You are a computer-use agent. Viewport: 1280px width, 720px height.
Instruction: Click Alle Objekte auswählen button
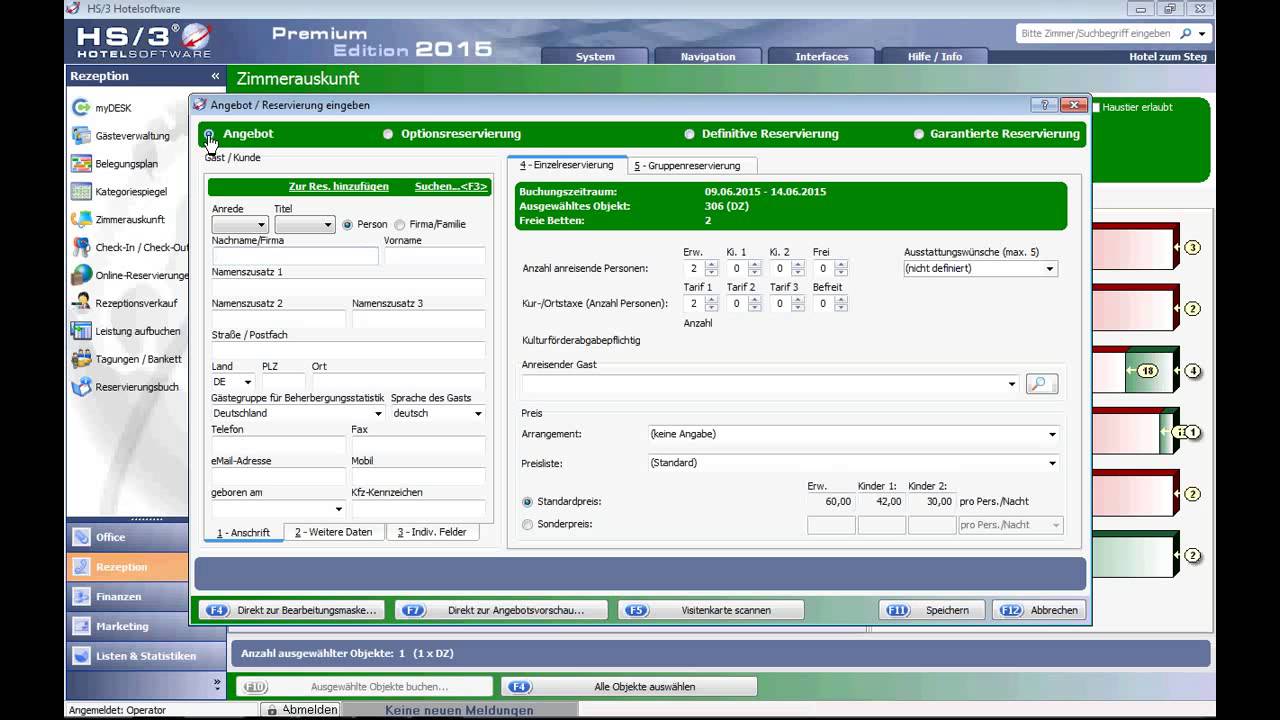pyautogui.click(x=629, y=687)
